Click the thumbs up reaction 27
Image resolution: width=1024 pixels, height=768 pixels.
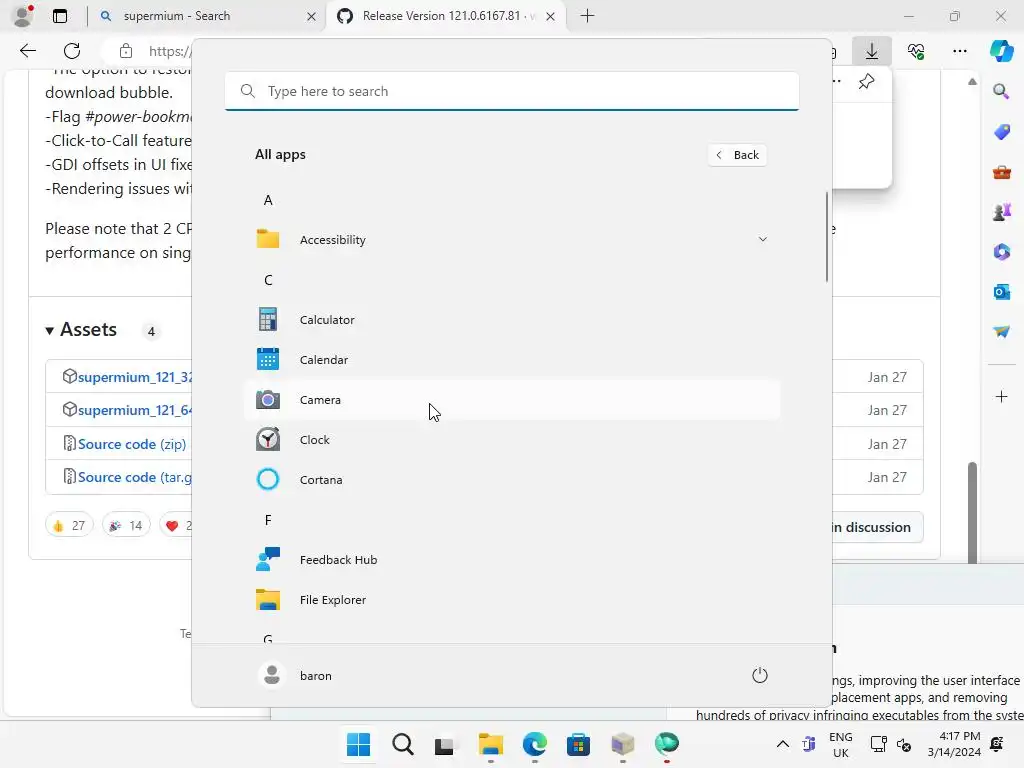click(69, 525)
